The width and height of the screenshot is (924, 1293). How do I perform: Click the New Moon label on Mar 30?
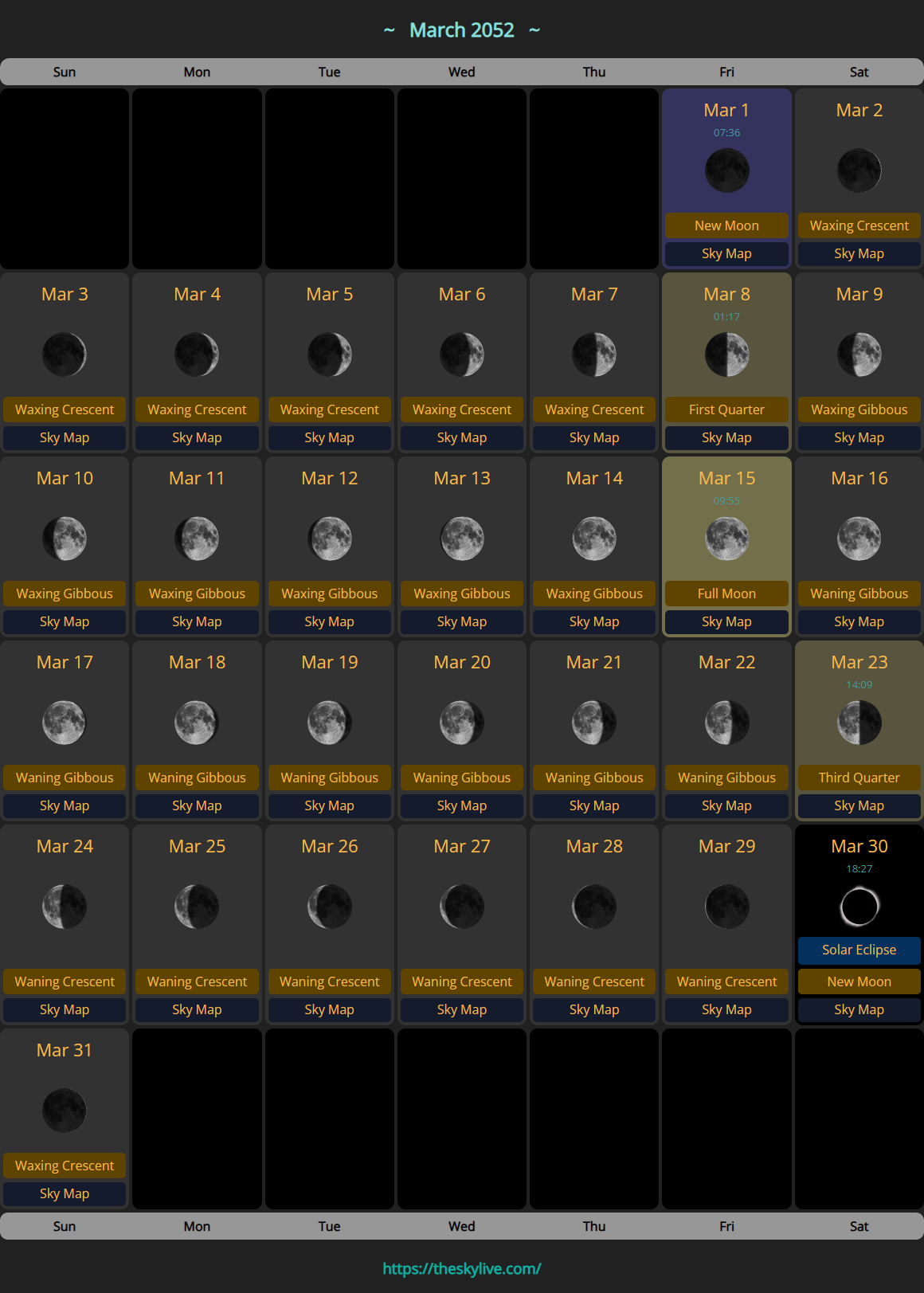[859, 982]
